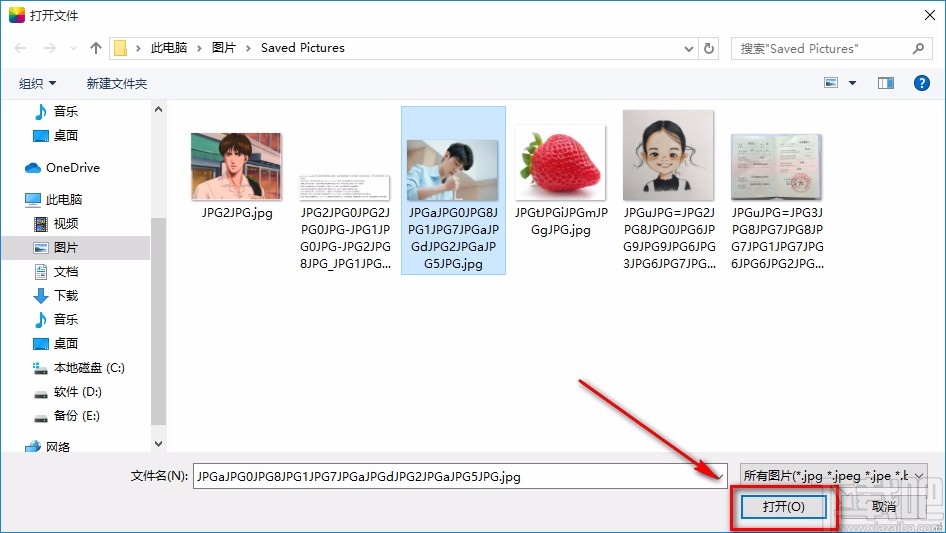Create a new folder with 新建文件夹
Image resolution: width=946 pixels, height=533 pixels.
(116, 83)
